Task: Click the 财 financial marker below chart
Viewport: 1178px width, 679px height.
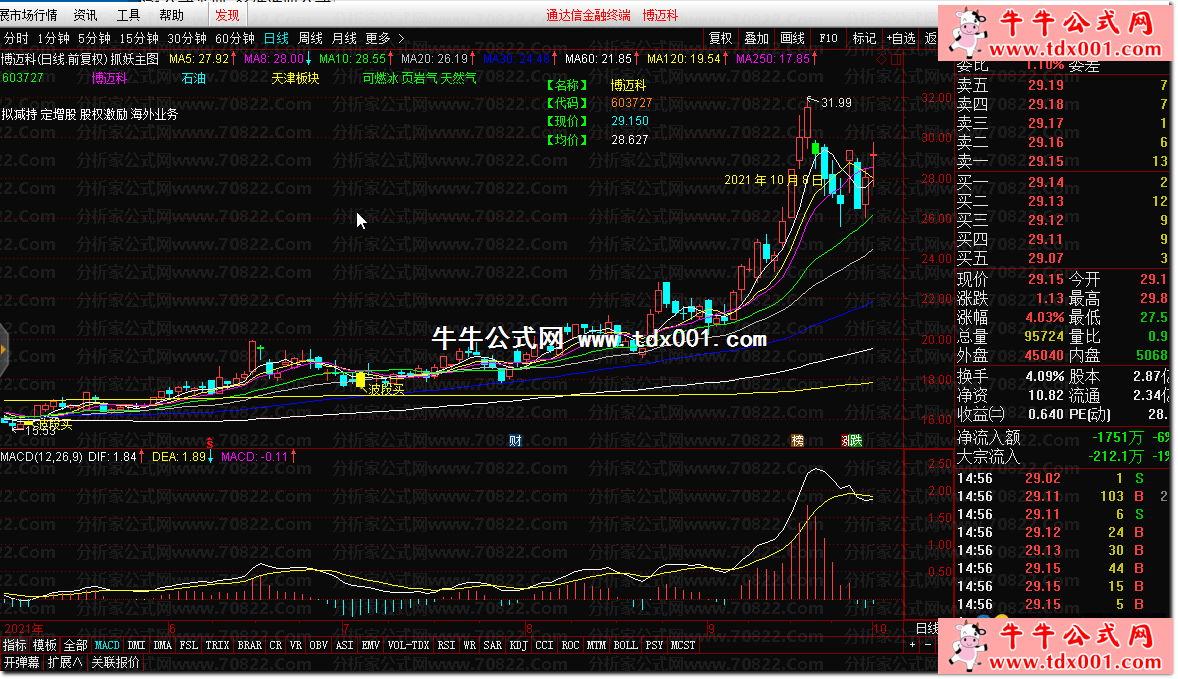Action: [515, 441]
